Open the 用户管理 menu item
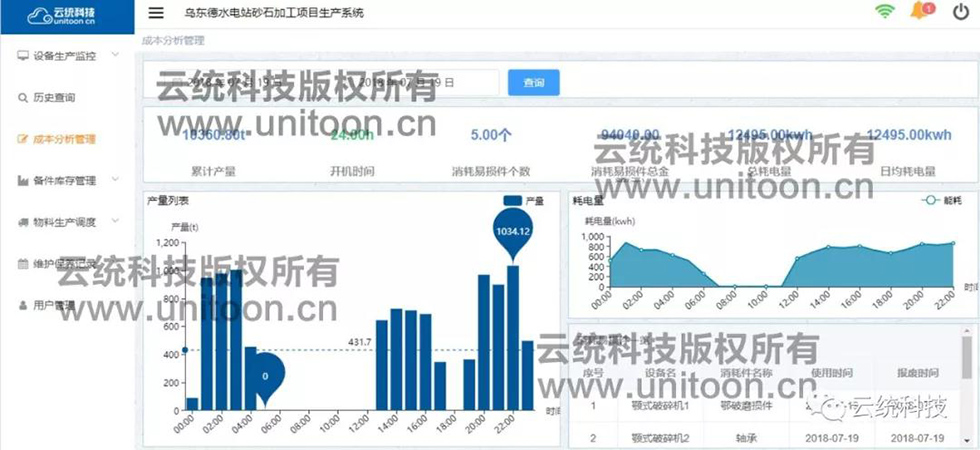Screen dimensions: 980x450 pyautogui.click(x=54, y=306)
